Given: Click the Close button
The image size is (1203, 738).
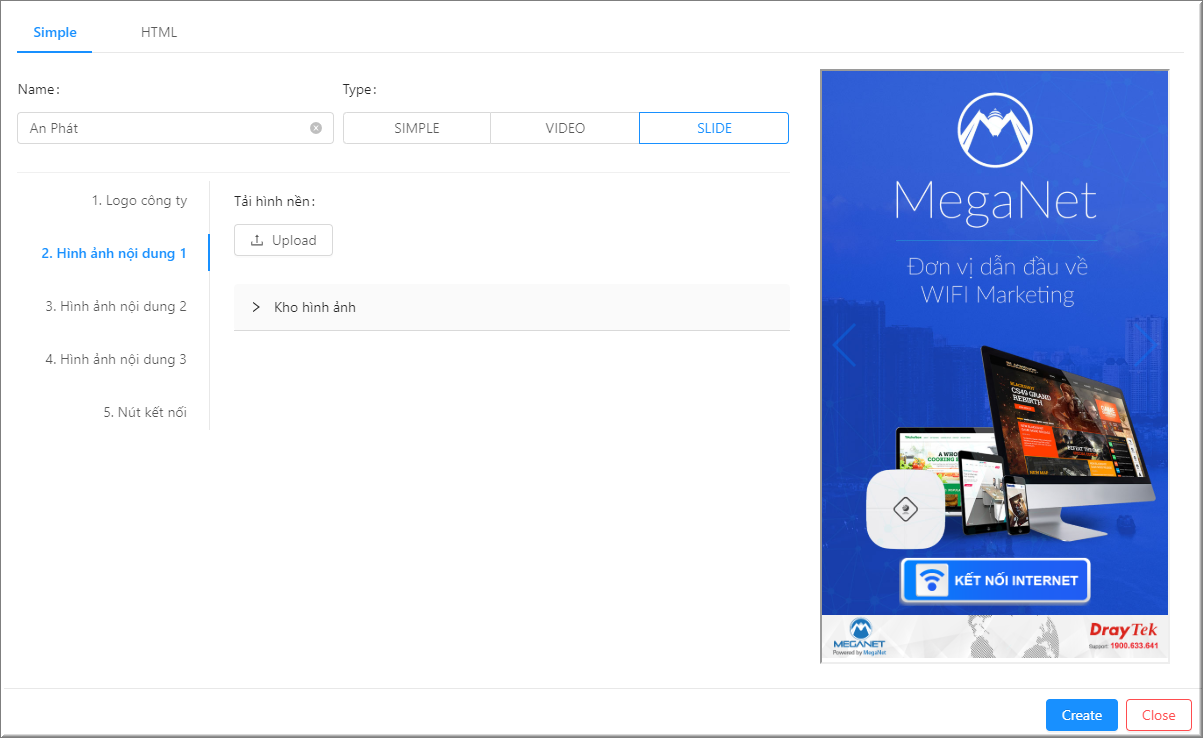Looking at the screenshot, I should click(1158, 715).
